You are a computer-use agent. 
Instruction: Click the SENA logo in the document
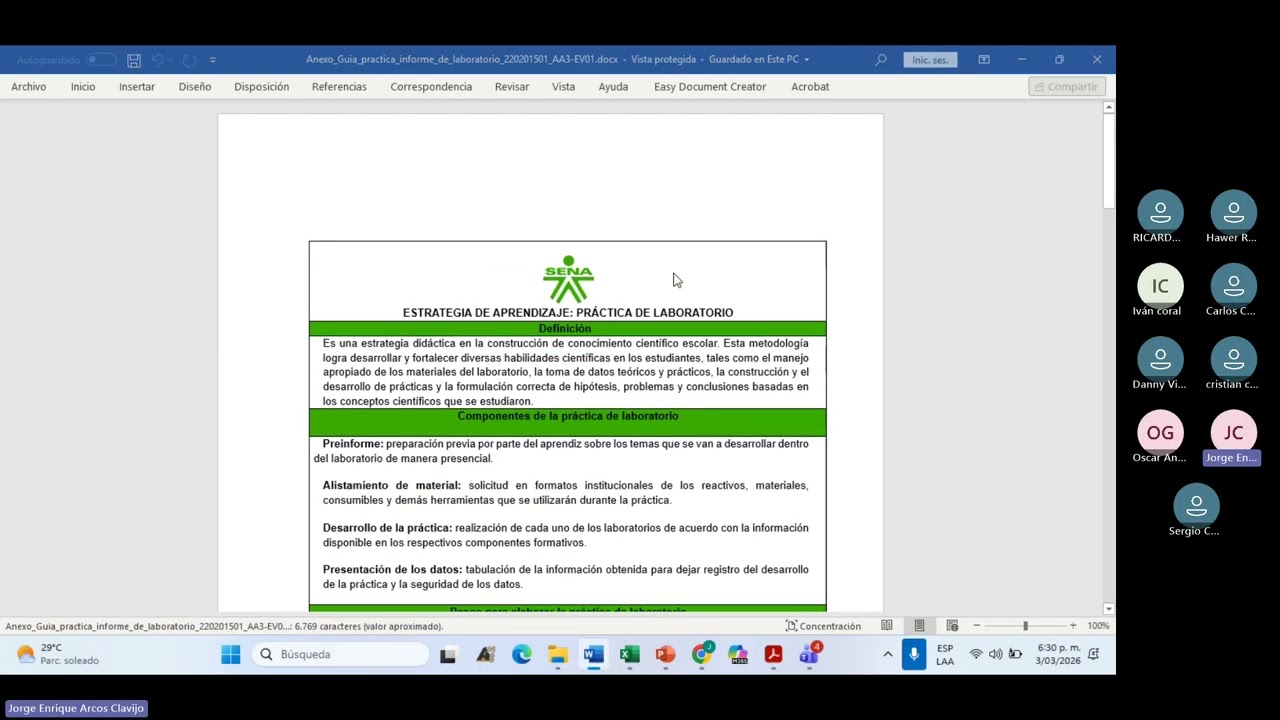tap(568, 279)
